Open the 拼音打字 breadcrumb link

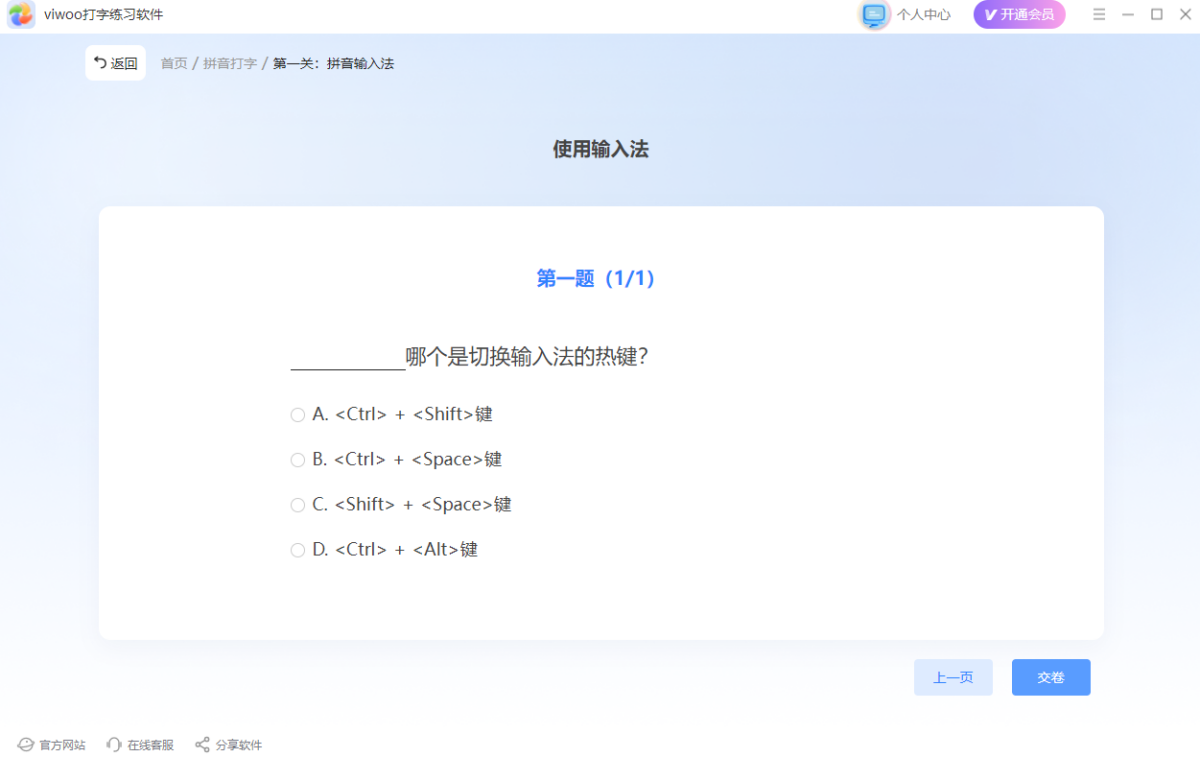[230, 63]
